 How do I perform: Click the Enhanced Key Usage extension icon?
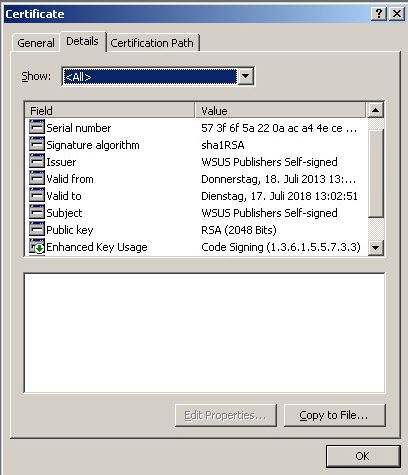(x=37, y=247)
